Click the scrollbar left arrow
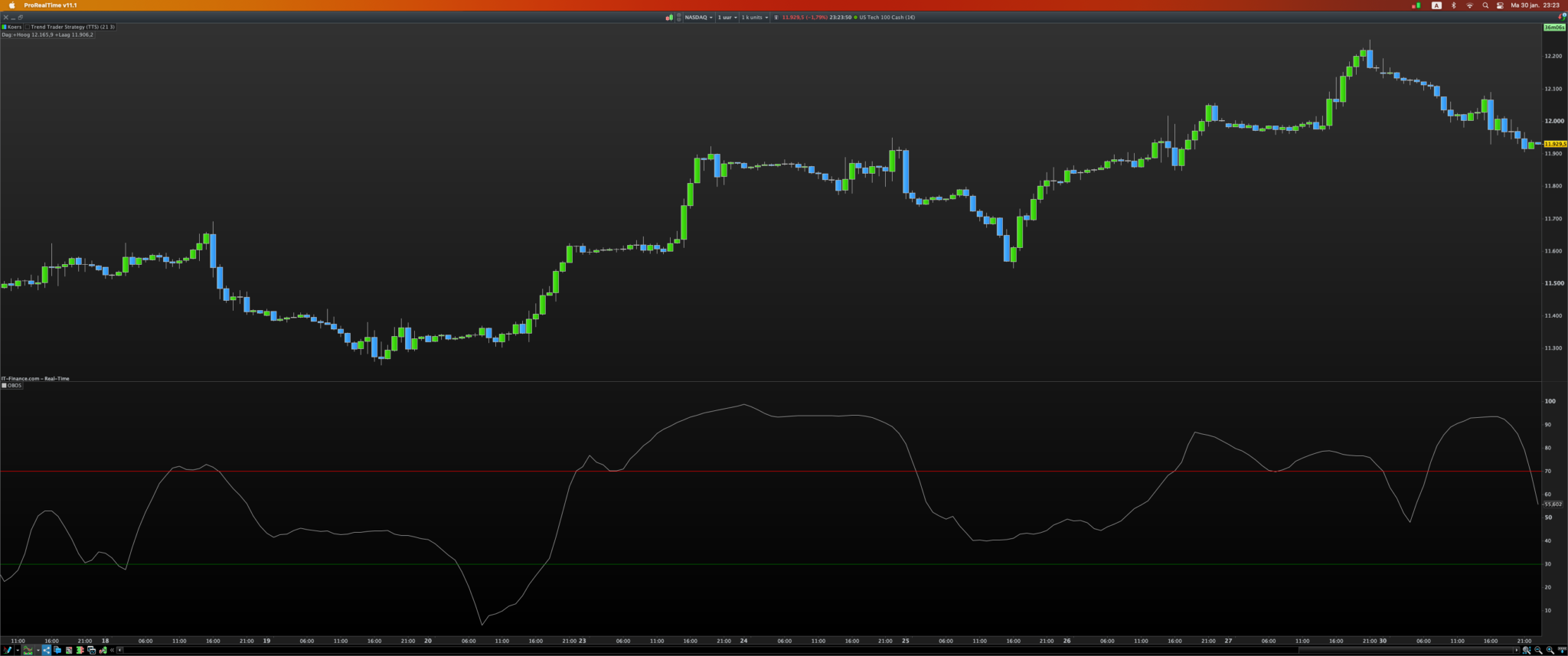1568x656 pixels. click(119, 650)
